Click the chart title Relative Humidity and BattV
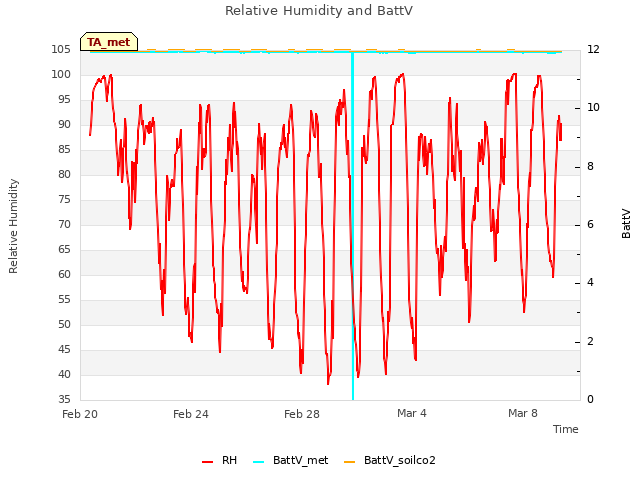 pos(319,11)
